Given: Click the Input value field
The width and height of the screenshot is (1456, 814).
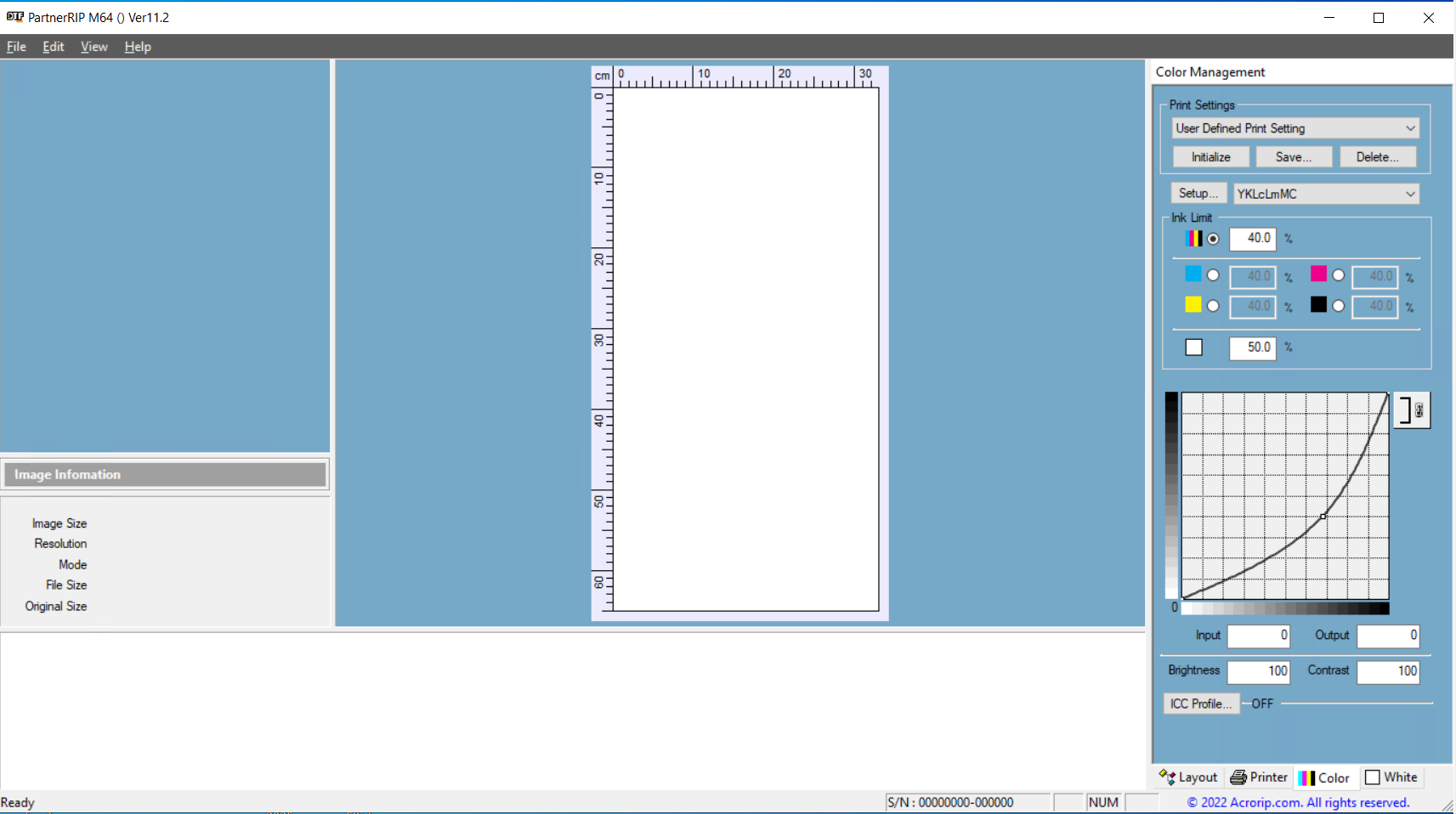Looking at the screenshot, I should tap(1259, 636).
